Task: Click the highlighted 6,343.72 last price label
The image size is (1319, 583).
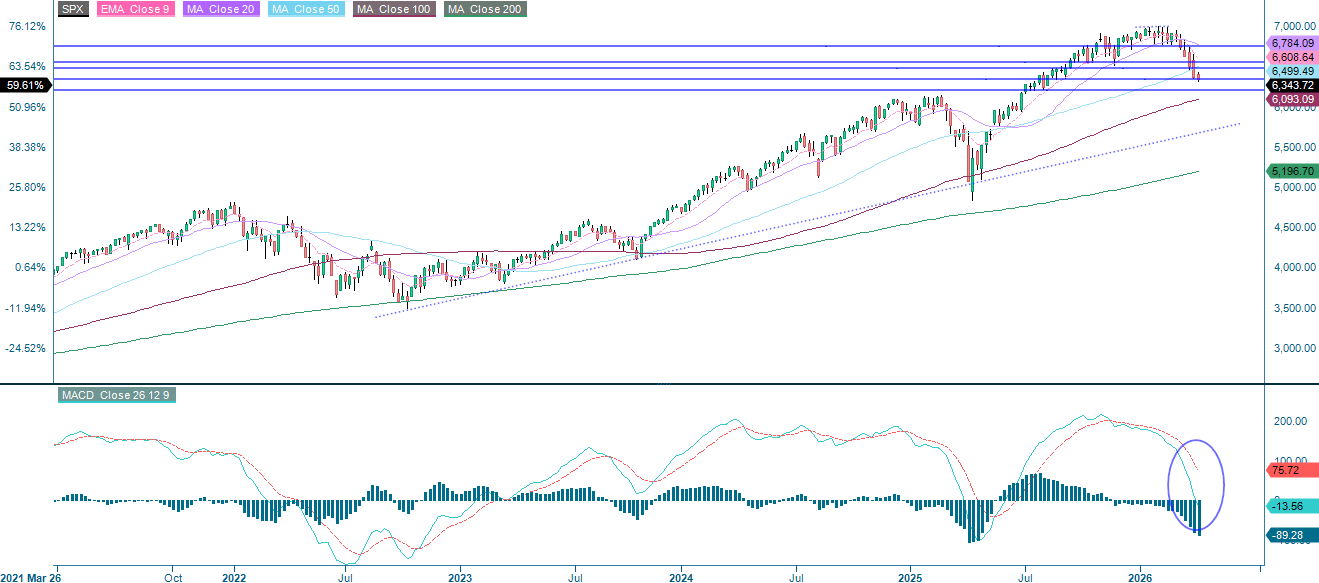Action: click(1290, 86)
